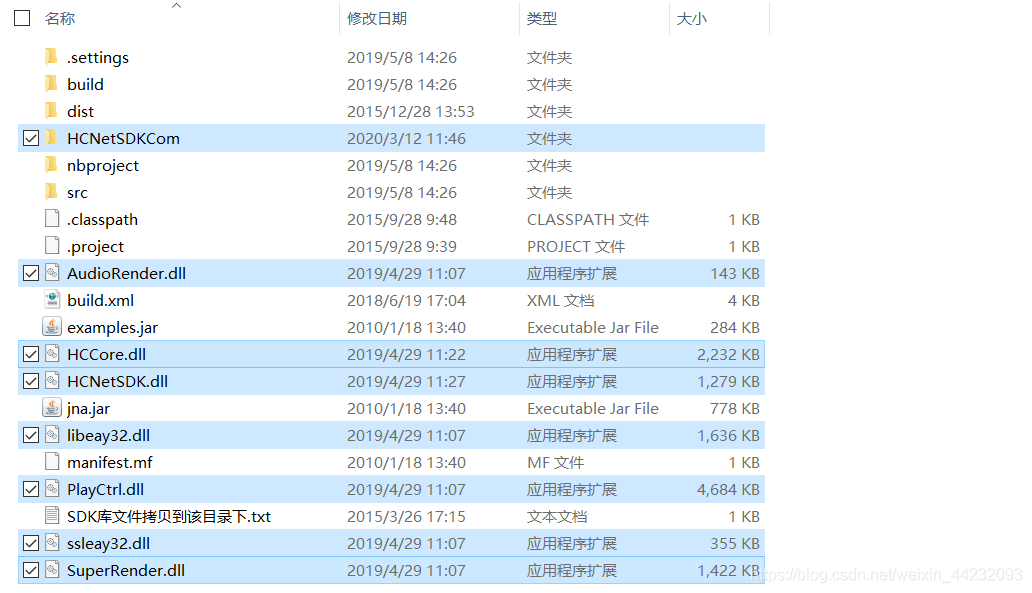Click the CLASSPATH 文件 type cell
The image size is (1032, 593).
tap(588, 219)
